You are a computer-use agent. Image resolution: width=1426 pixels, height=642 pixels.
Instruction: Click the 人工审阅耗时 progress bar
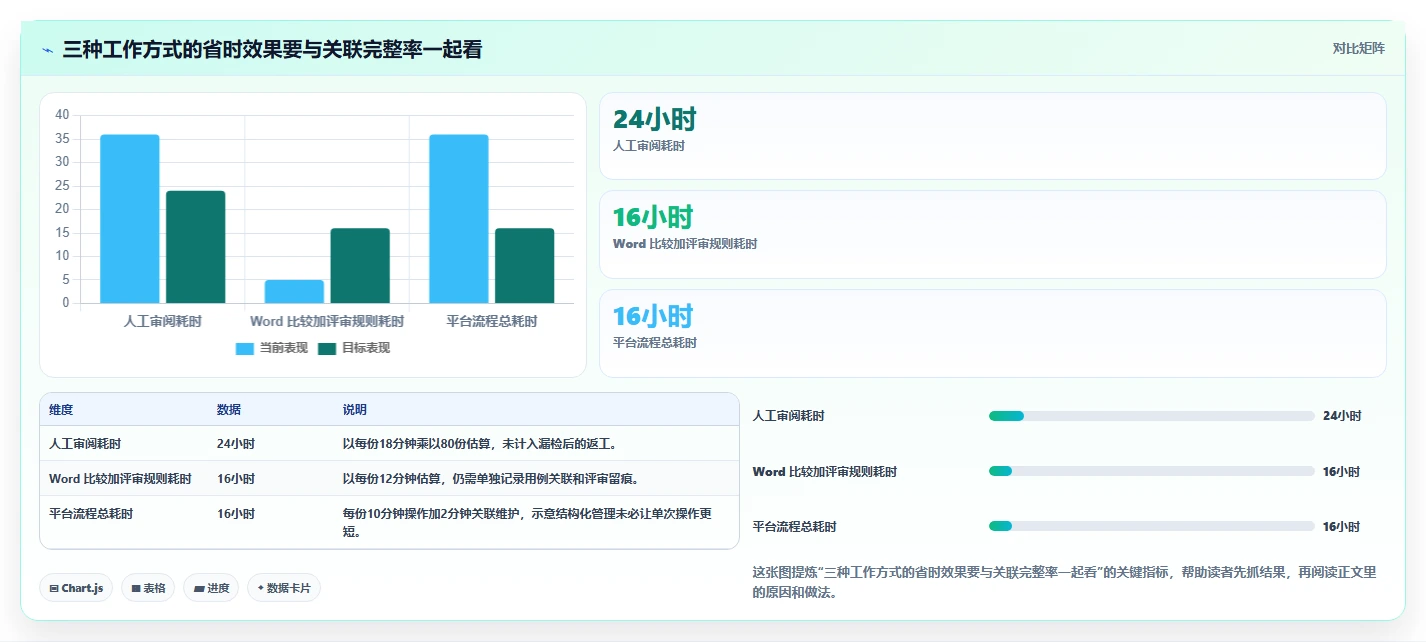(x=1151, y=416)
